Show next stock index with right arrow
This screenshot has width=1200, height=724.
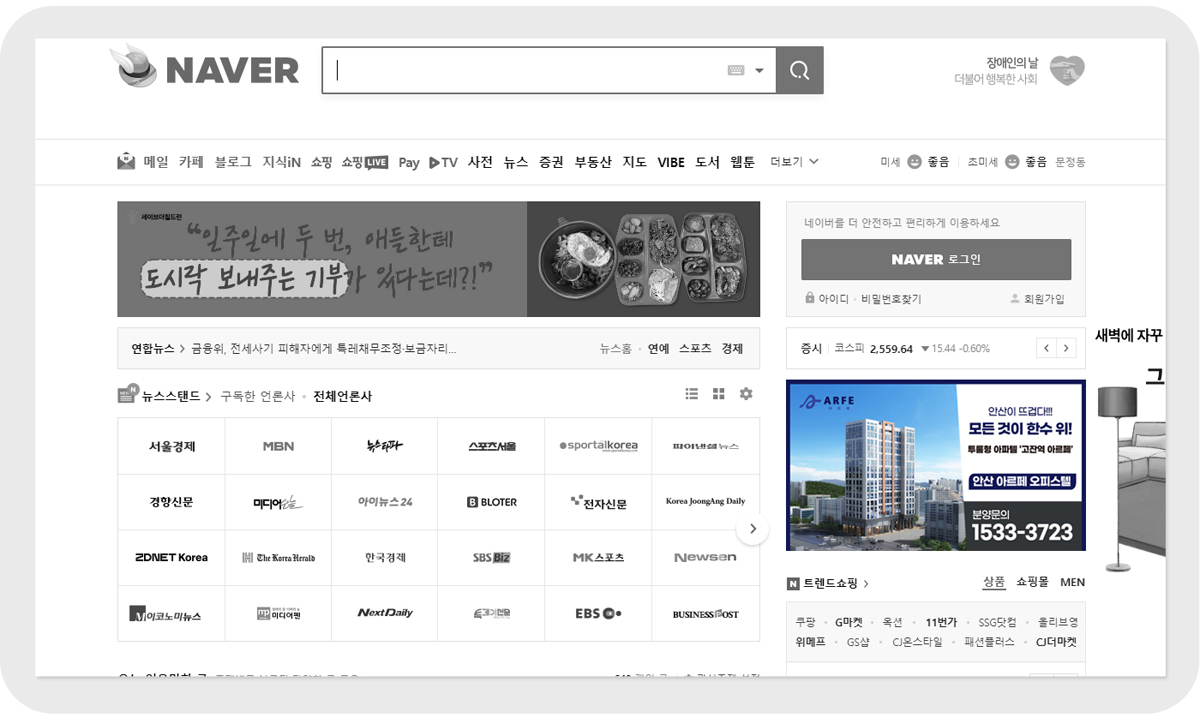[x=1066, y=348]
